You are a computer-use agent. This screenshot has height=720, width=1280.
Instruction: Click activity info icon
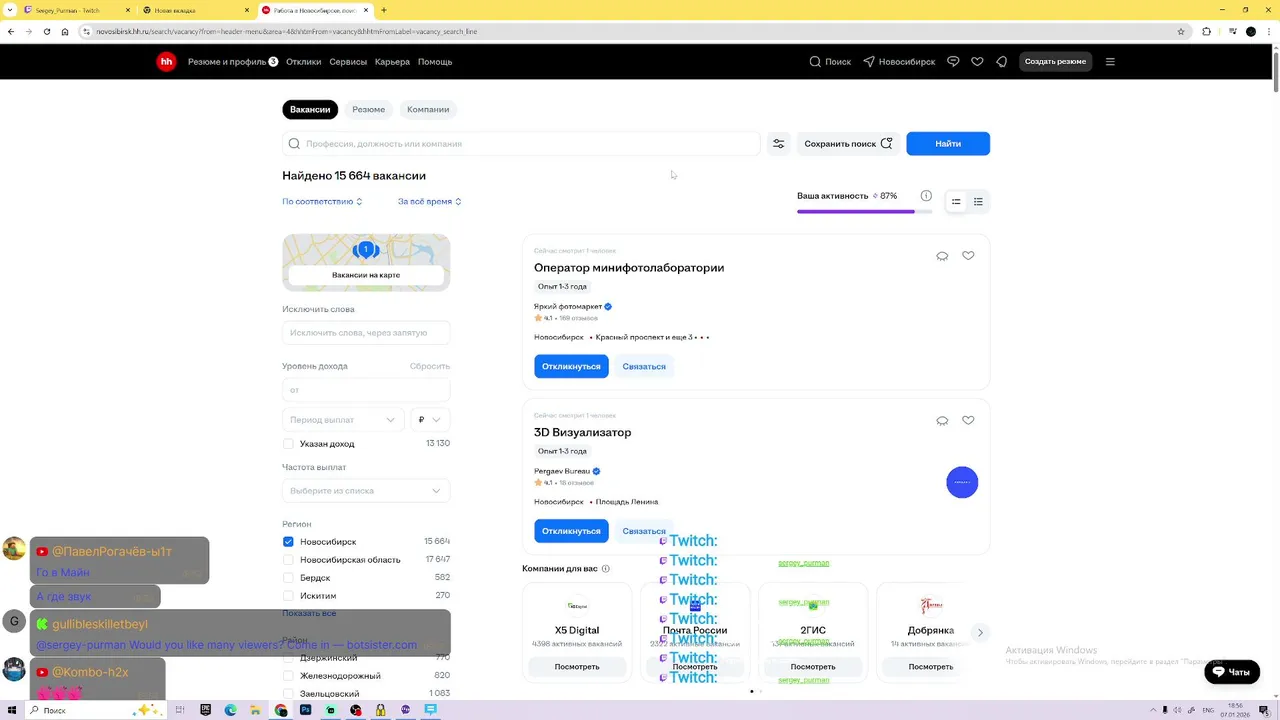[x=926, y=196]
